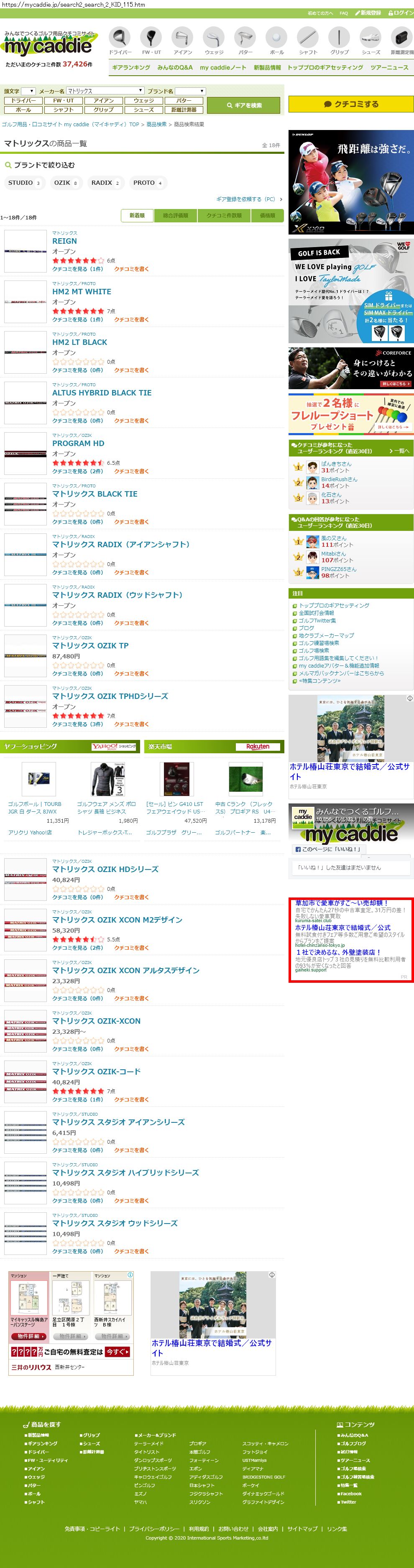The width and height of the screenshot is (414, 1568).
Task: Open TaylorMade GOLF IS BACK banner
Action: tap(351, 291)
